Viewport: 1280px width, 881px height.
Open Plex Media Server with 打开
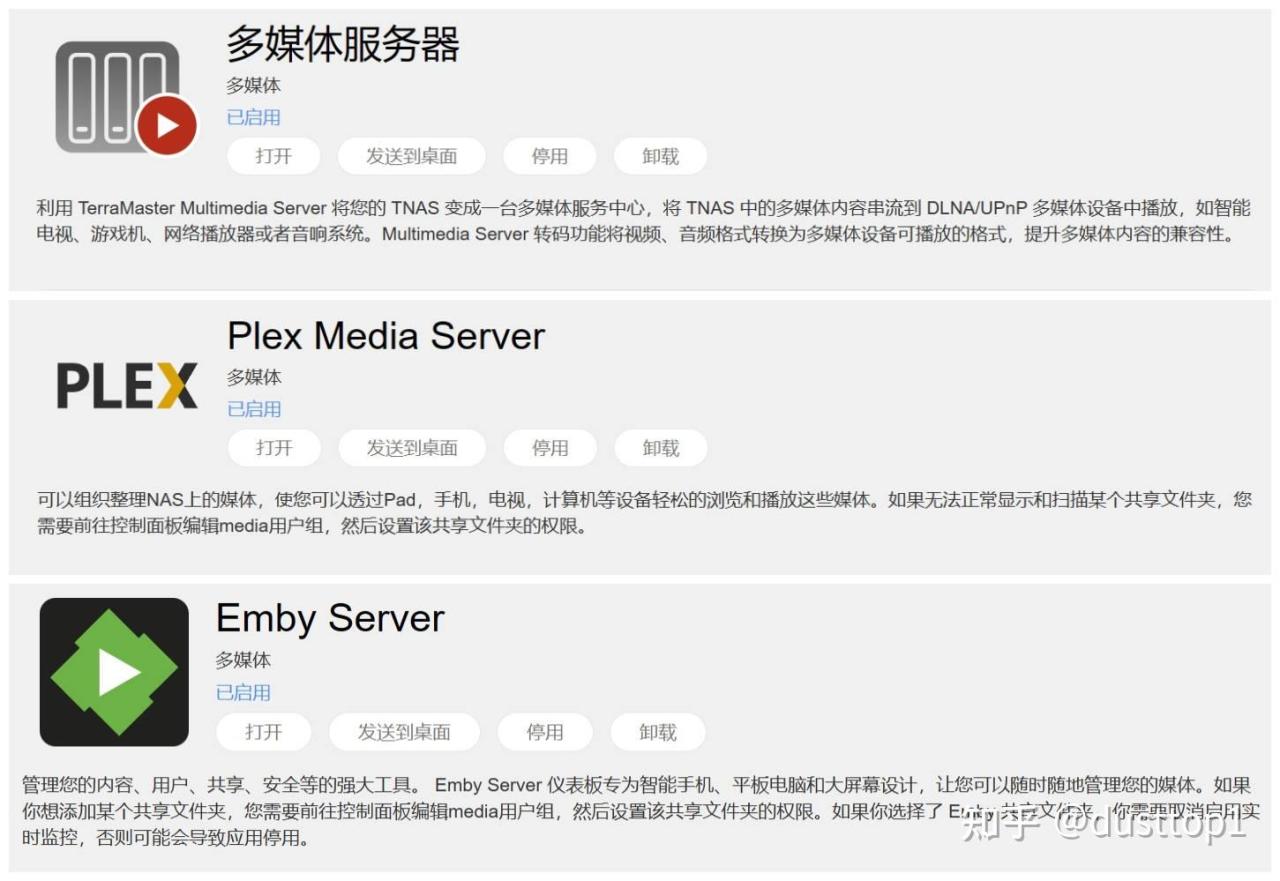point(274,448)
